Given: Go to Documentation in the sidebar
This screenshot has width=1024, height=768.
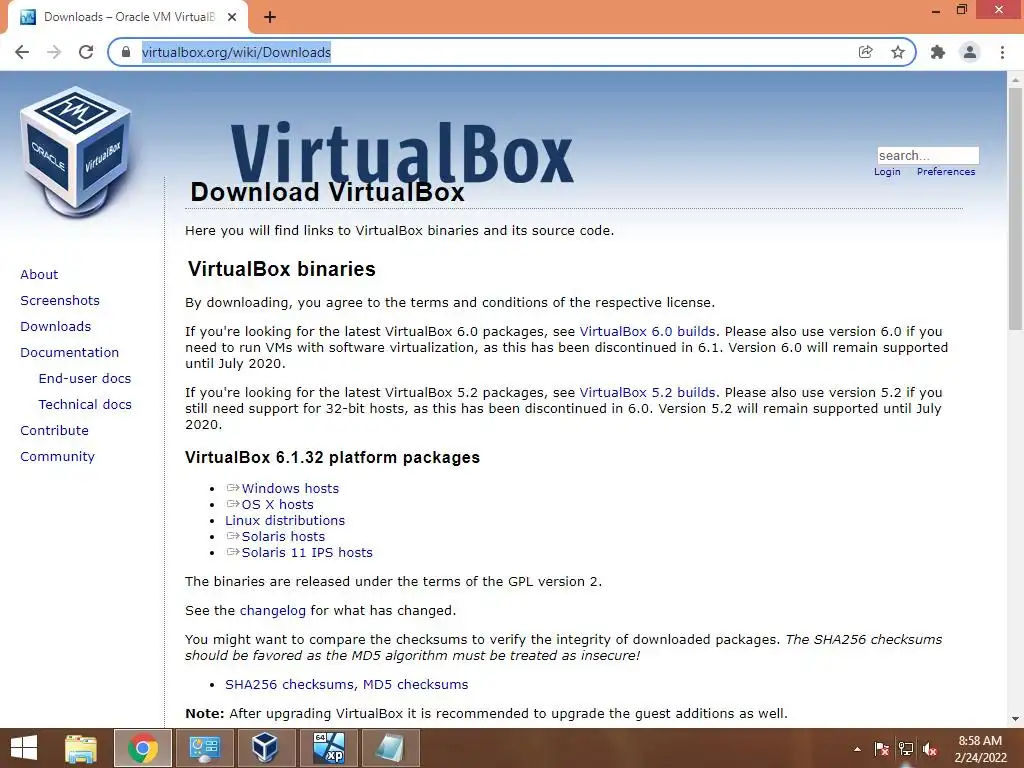Looking at the screenshot, I should point(70,353).
